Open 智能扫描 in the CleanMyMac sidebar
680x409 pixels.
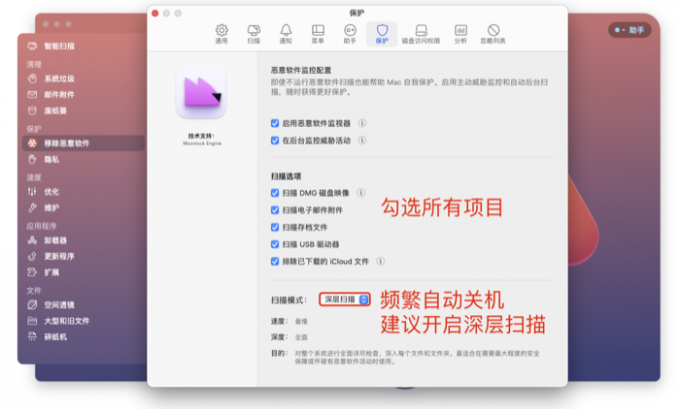51,46
